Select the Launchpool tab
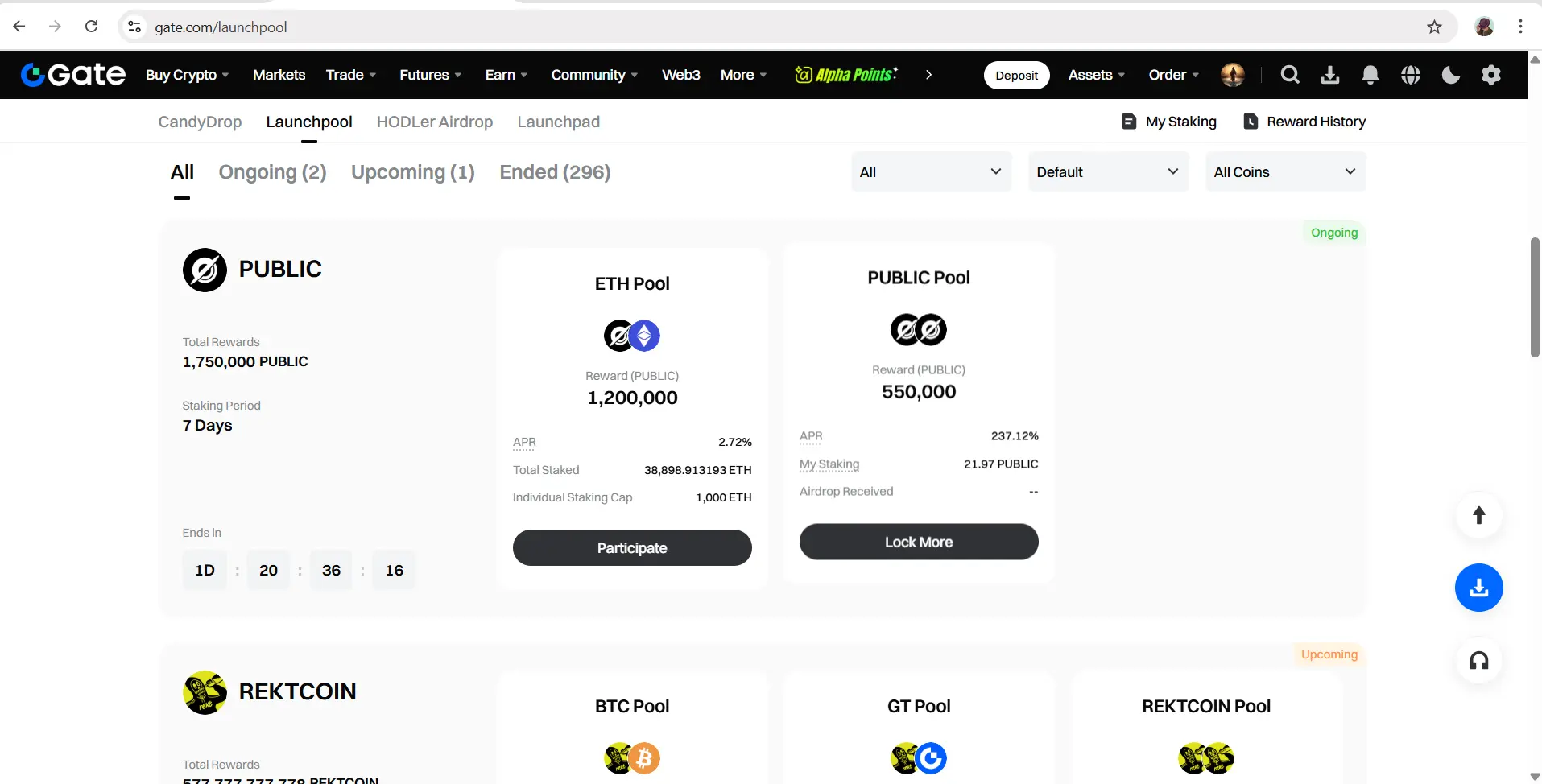 tap(309, 122)
